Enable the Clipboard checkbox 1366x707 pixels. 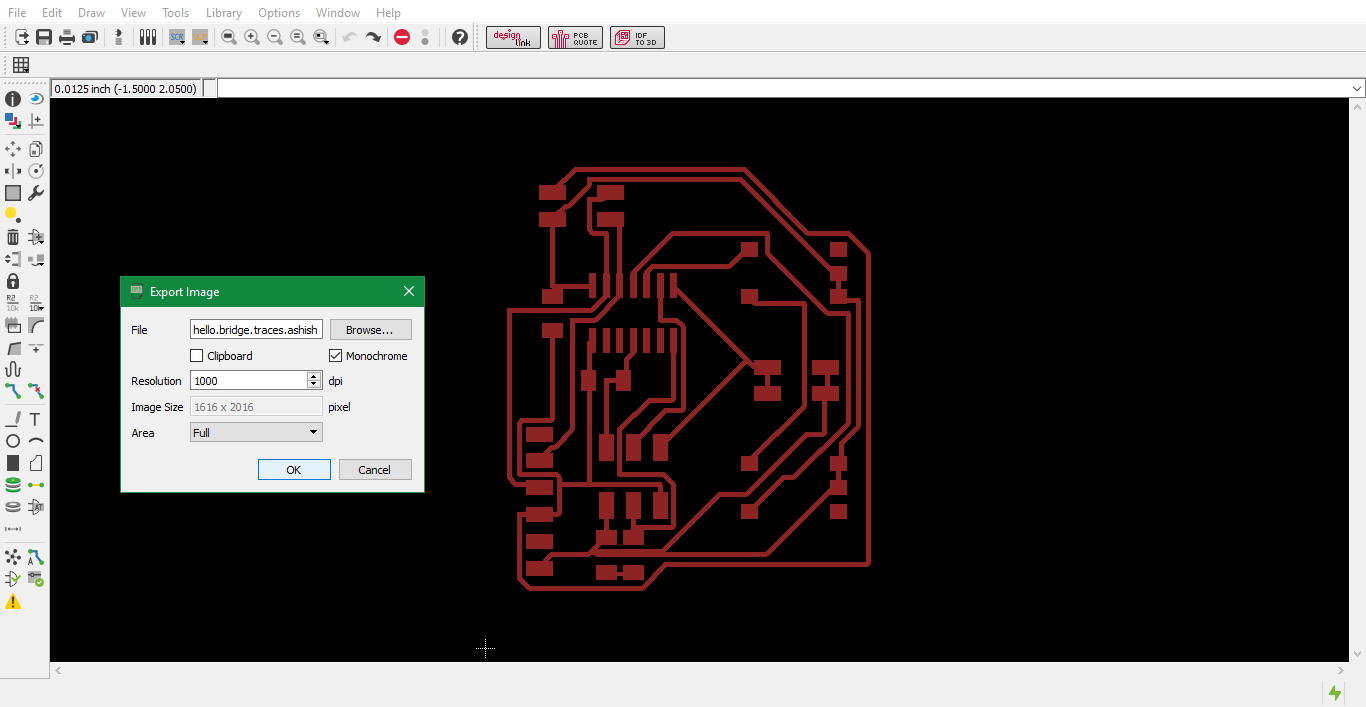click(197, 356)
